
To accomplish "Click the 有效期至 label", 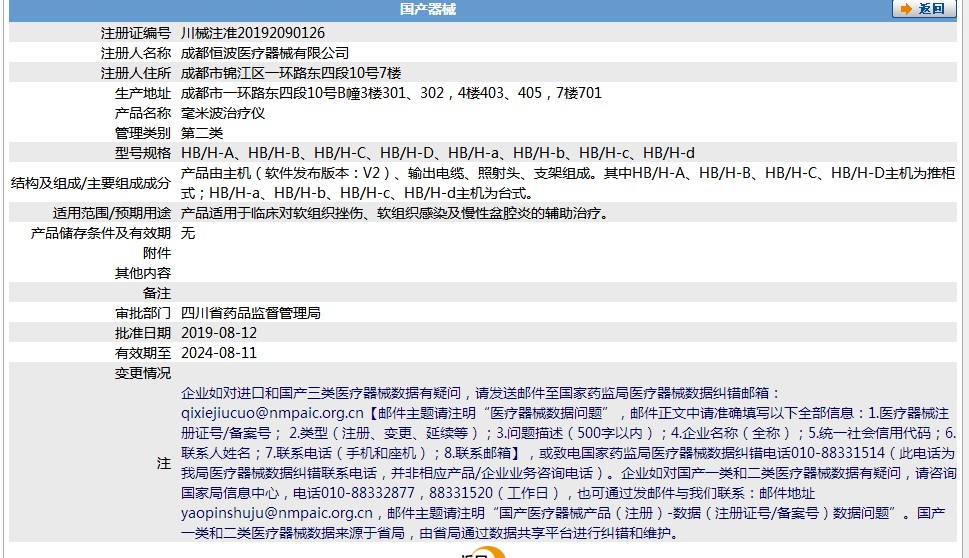I will 143,353.
